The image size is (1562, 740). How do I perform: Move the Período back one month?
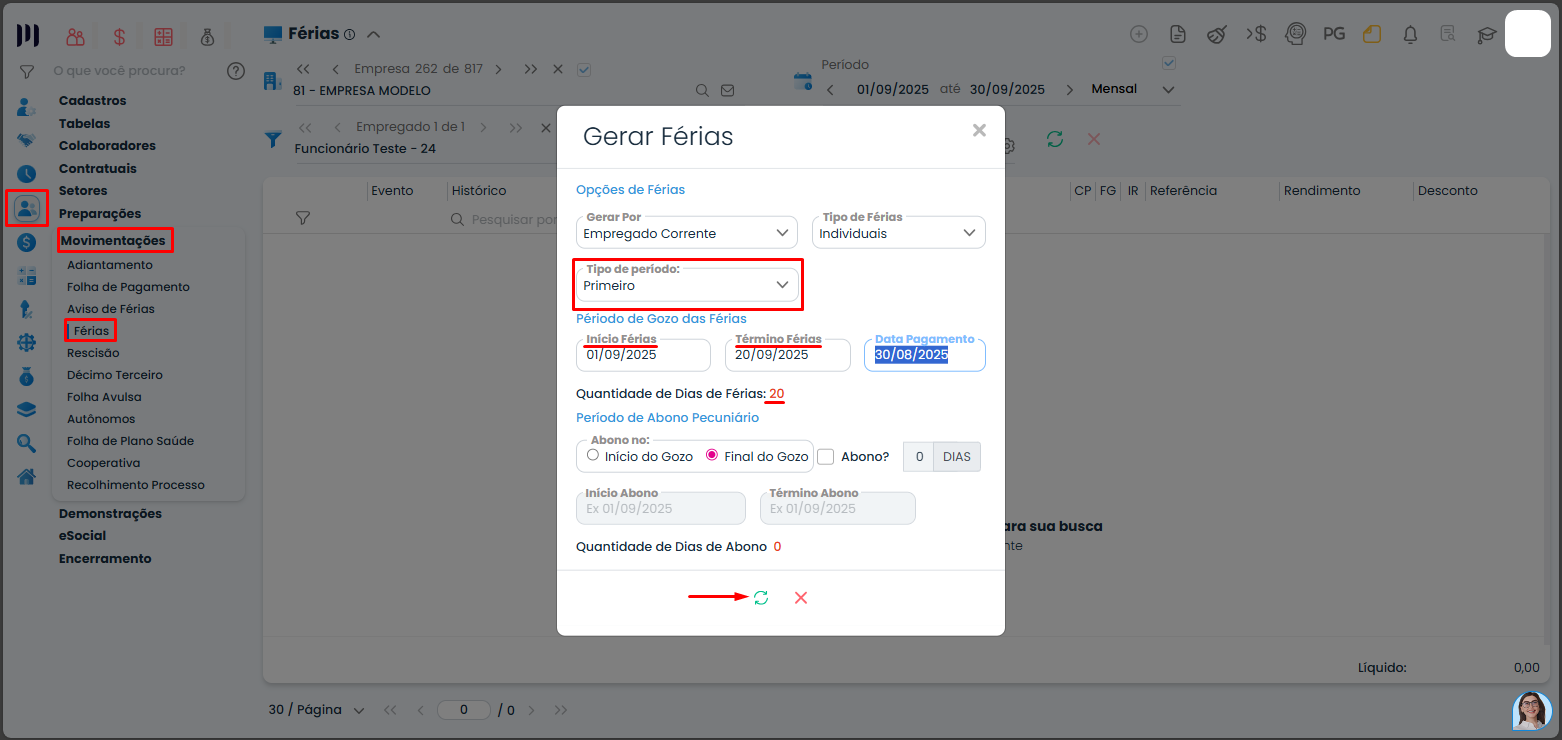[x=830, y=90]
